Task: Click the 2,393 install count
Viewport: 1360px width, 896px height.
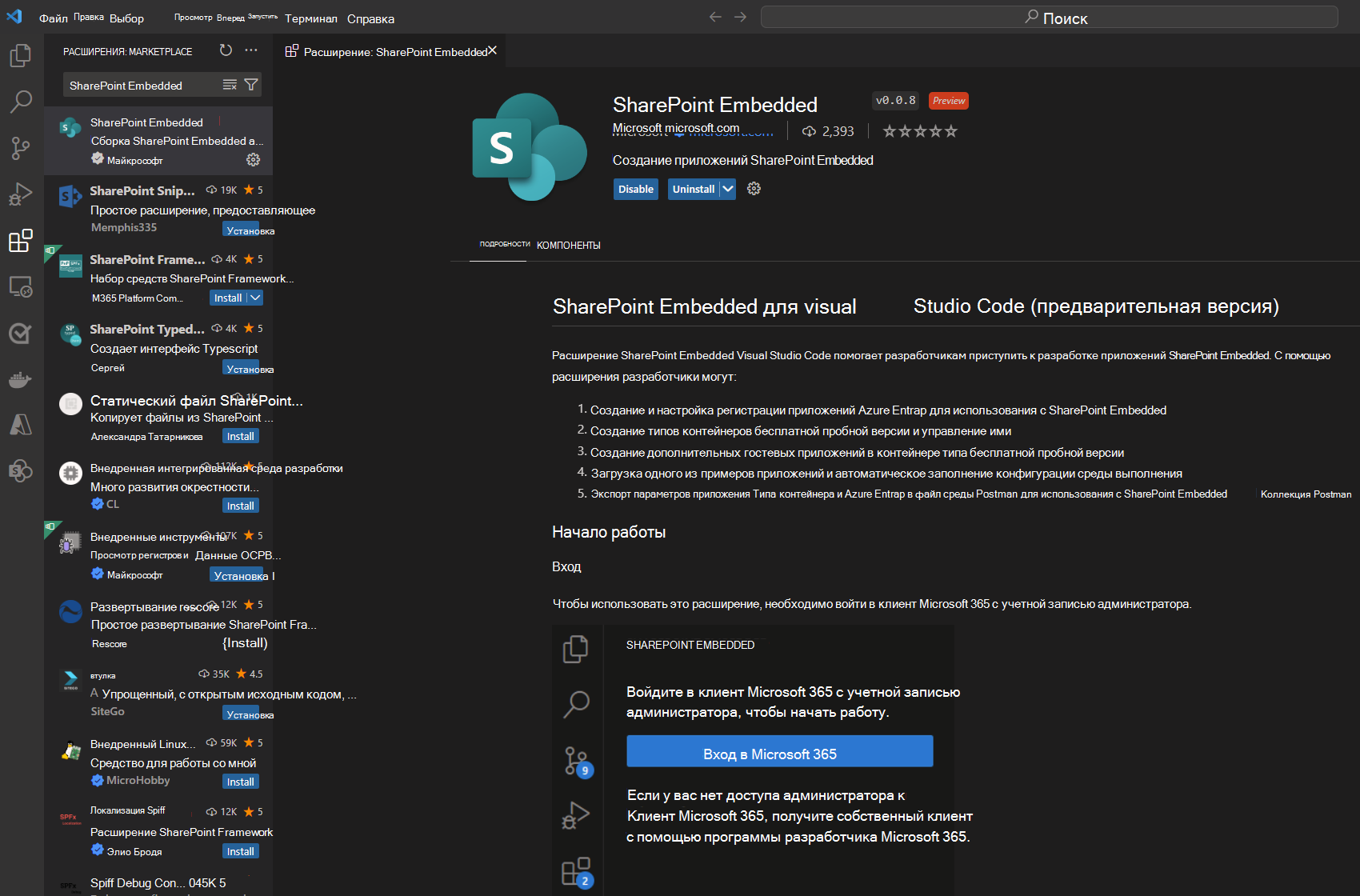Action: (x=828, y=131)
